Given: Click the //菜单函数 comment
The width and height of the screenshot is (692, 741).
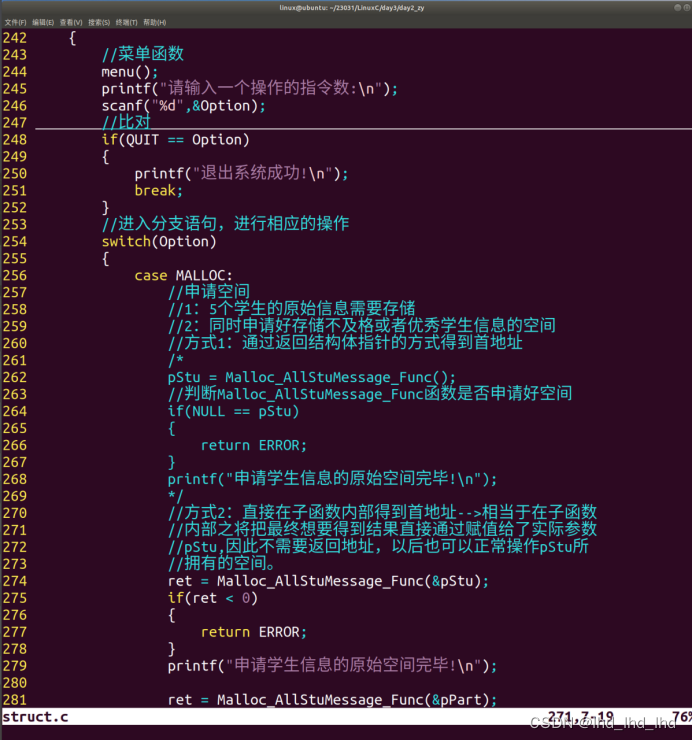Looking at the screenshot, I should (143, 54).
